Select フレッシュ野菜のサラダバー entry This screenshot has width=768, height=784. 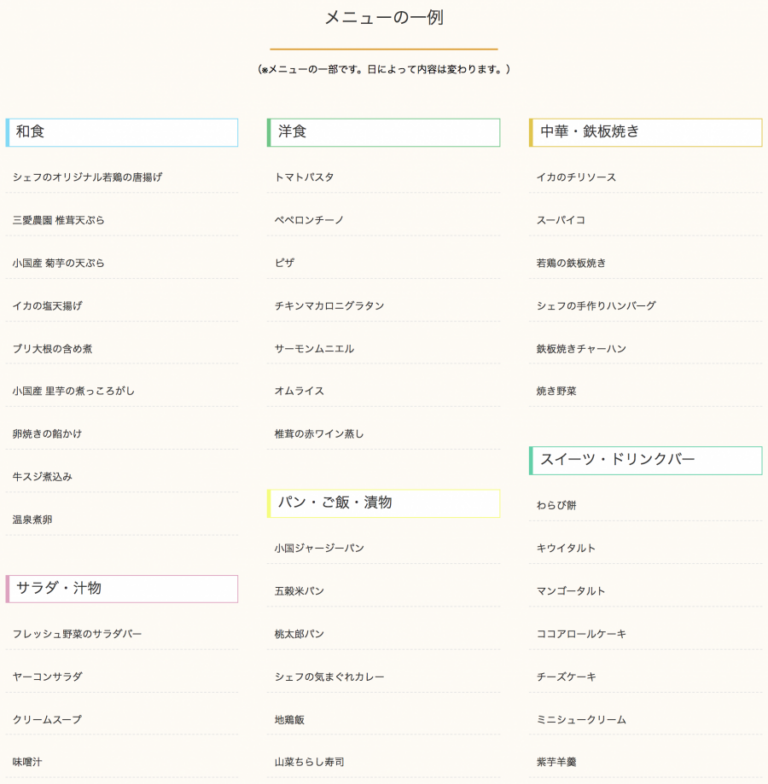pos(77,634)
